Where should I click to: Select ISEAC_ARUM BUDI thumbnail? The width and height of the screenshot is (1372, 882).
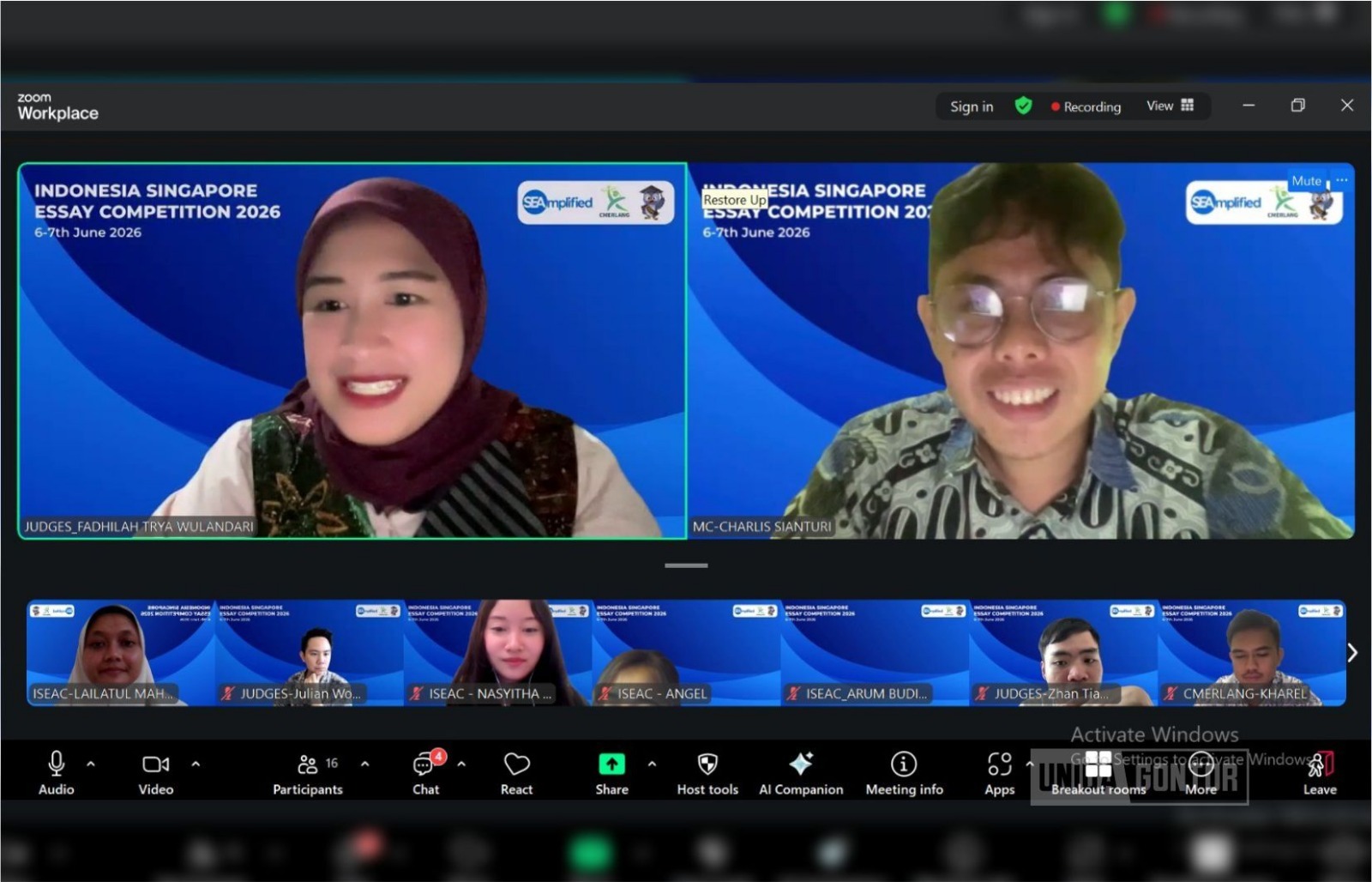[875, 653]
